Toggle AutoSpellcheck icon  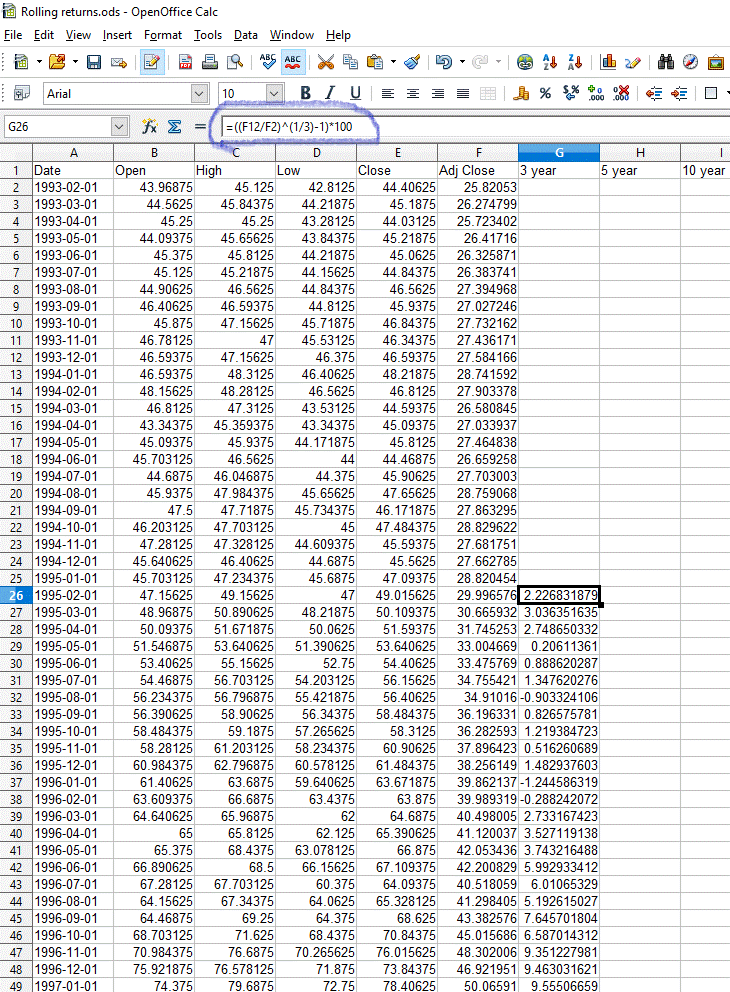coord(293,61)
